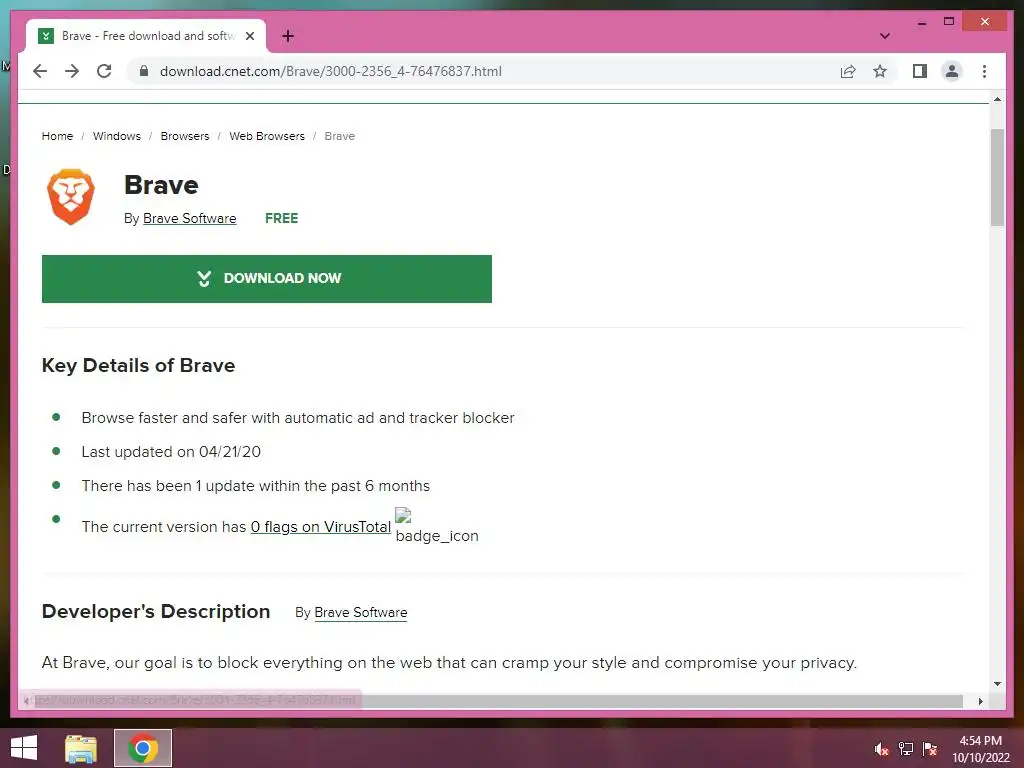Close the Brave download tab
This screenshot has height=768, width=1024.
click(249, 36)
